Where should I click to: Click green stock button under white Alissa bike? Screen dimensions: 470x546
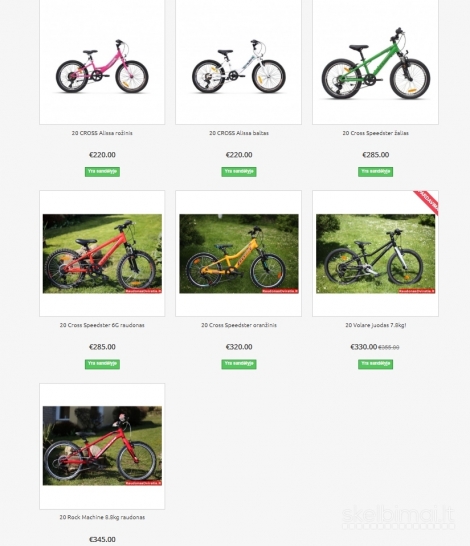pos(239,172)
